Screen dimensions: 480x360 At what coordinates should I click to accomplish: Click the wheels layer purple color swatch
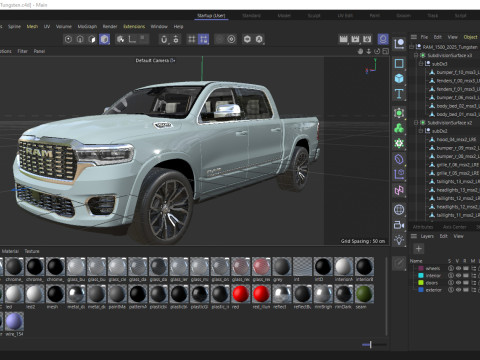point(421,268)
